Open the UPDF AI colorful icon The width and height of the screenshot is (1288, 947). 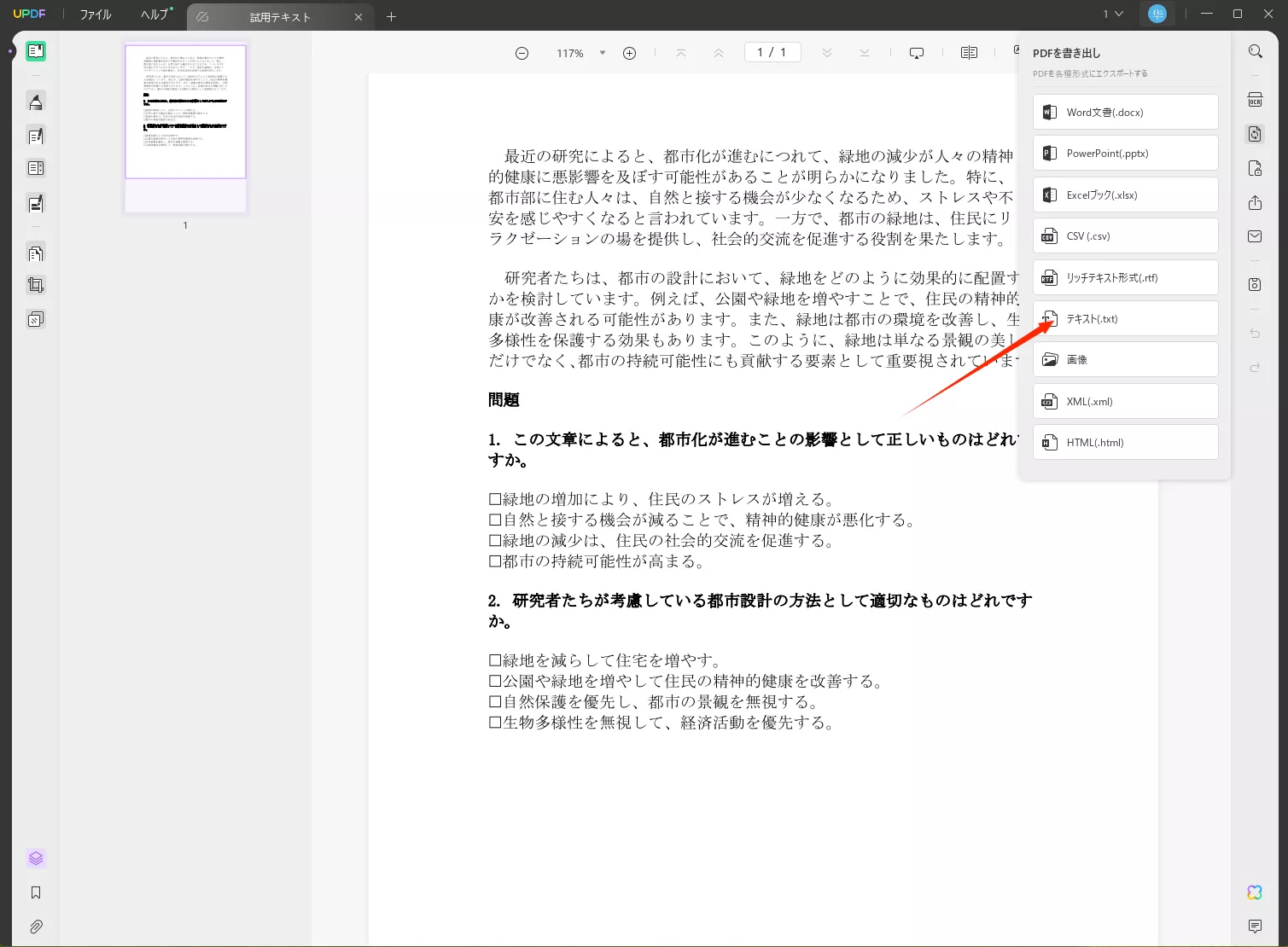coord(1255,892)
